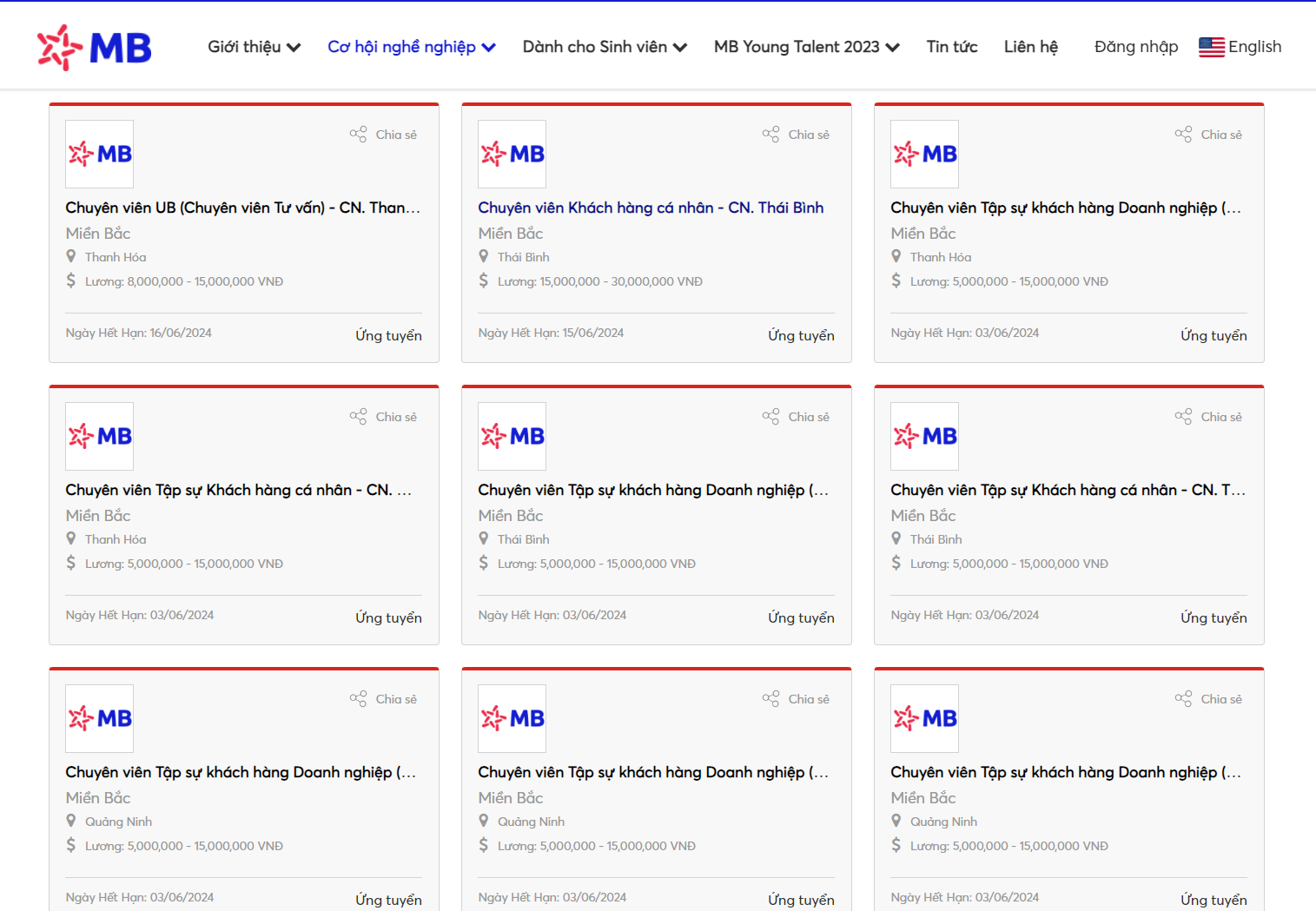The image size is (1316, 911).
Task: Click "Miền Bắc" on the Chuyên viên UB card
Action: pyautogui.click(x=98, y=233)
